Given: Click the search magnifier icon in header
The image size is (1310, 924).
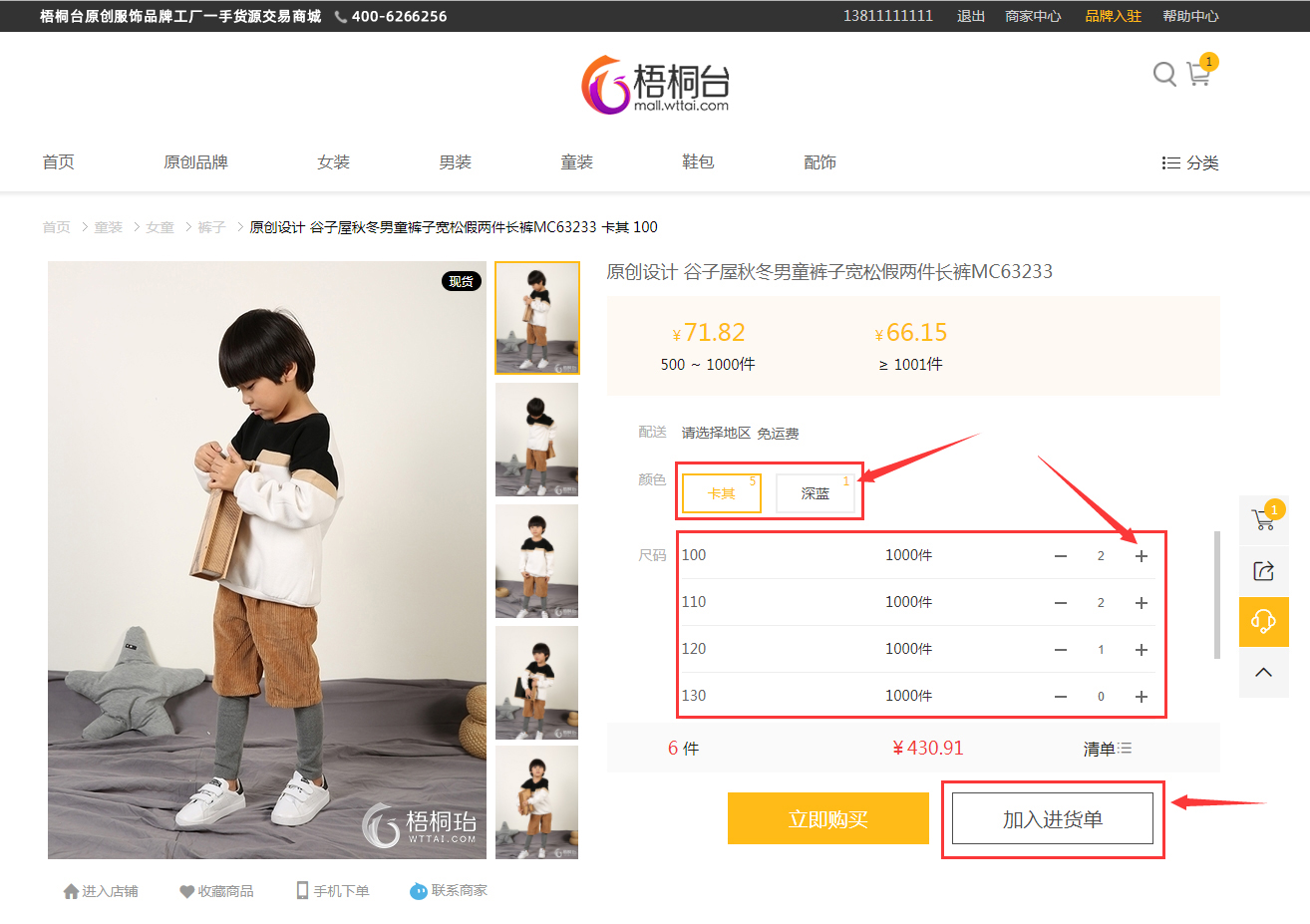Looking at the screenshot, I should click(1163, 74).
